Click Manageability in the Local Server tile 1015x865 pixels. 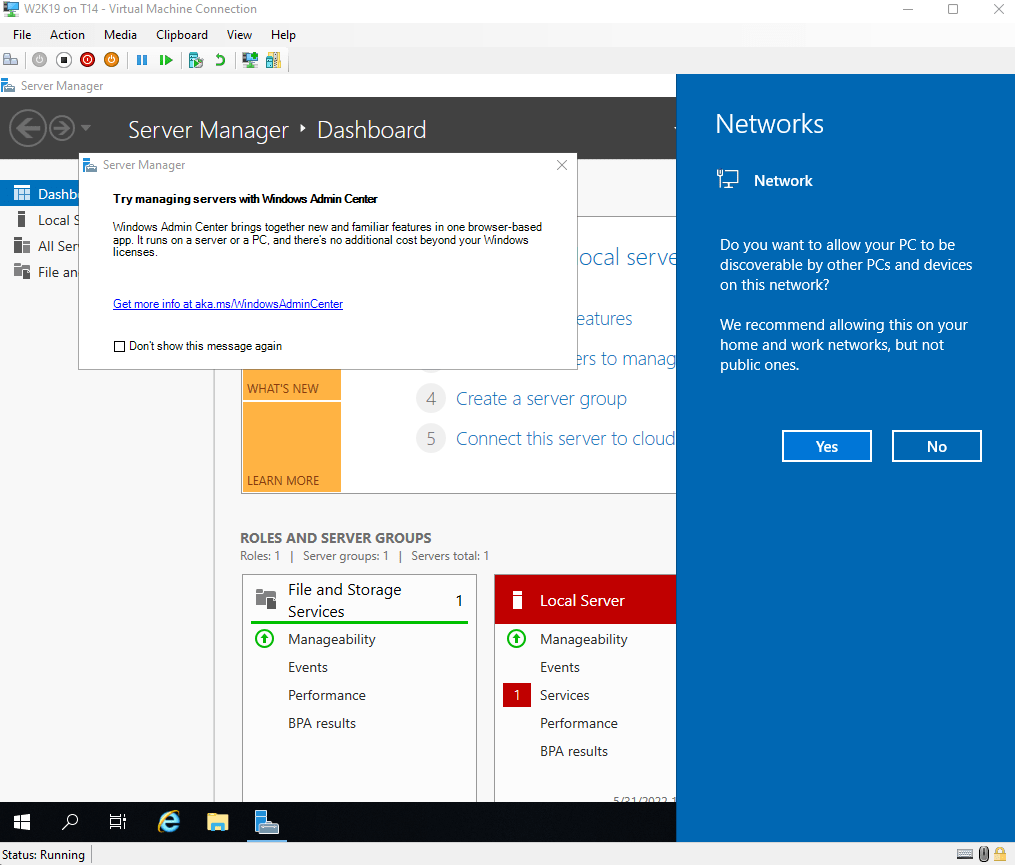[584, 639]
